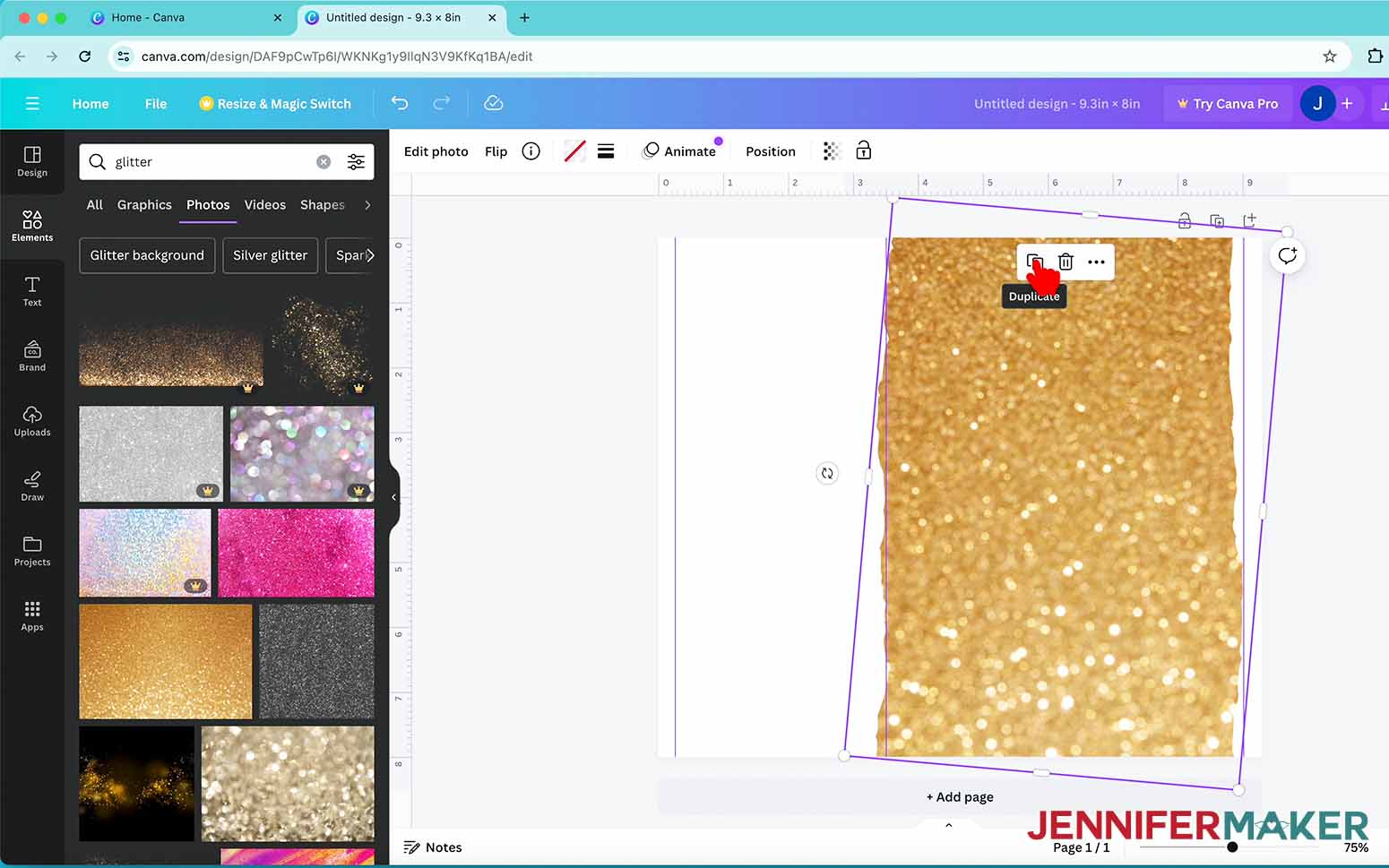Select the dark gray glitter thumbnail
Screen dimensions: 1389x868
click(x=316, y=661)
